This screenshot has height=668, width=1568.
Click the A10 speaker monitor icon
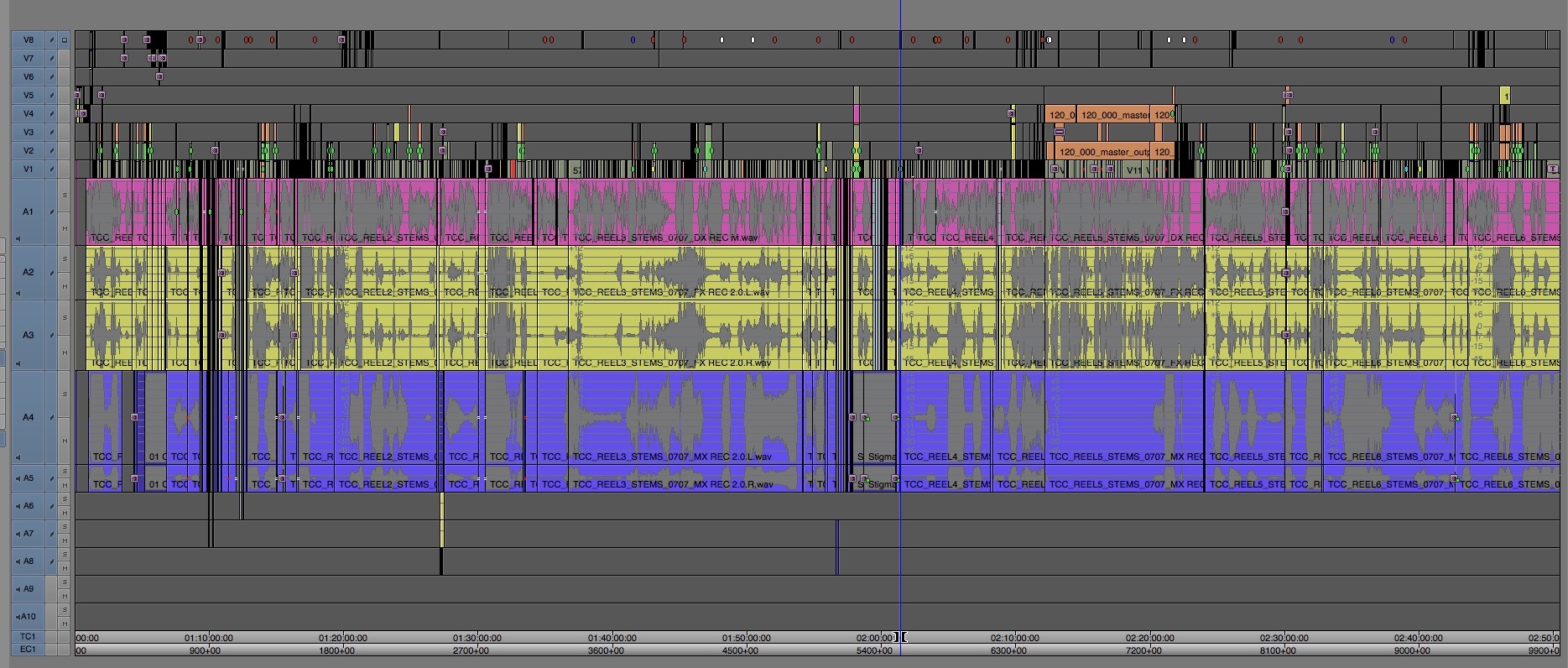[x=18, y=617]
